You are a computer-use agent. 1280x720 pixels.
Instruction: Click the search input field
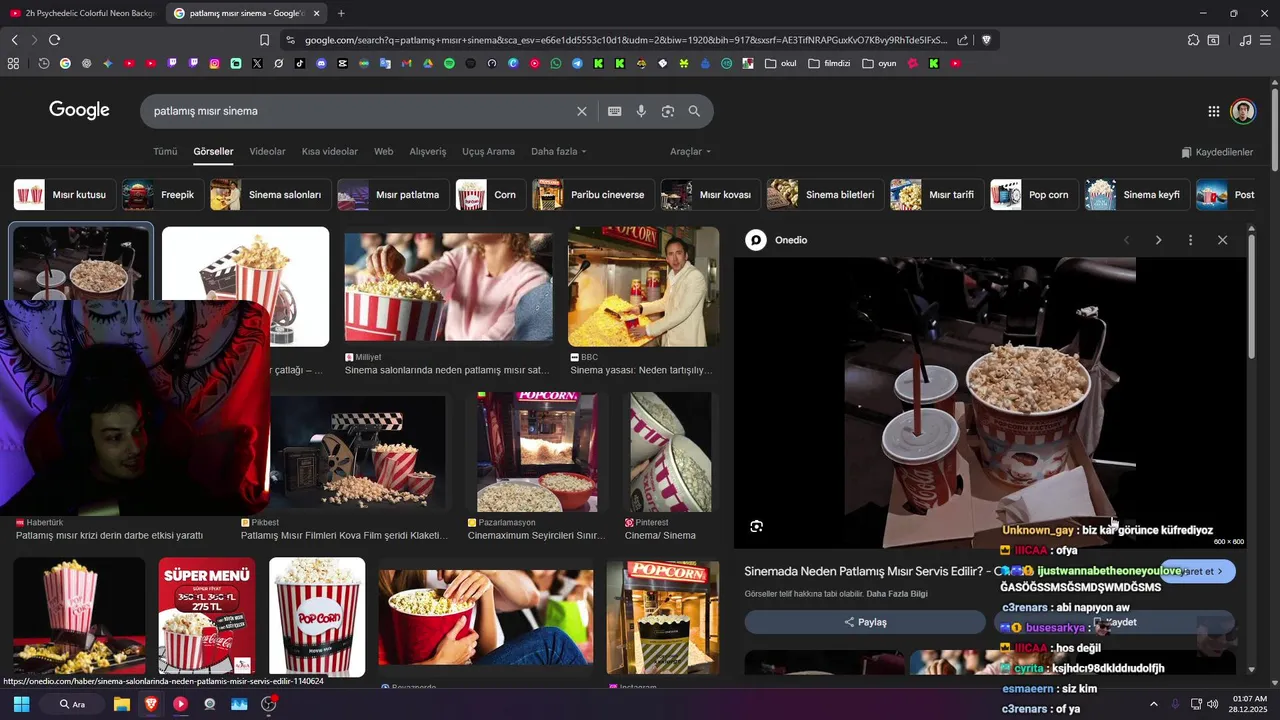(360, 111)
